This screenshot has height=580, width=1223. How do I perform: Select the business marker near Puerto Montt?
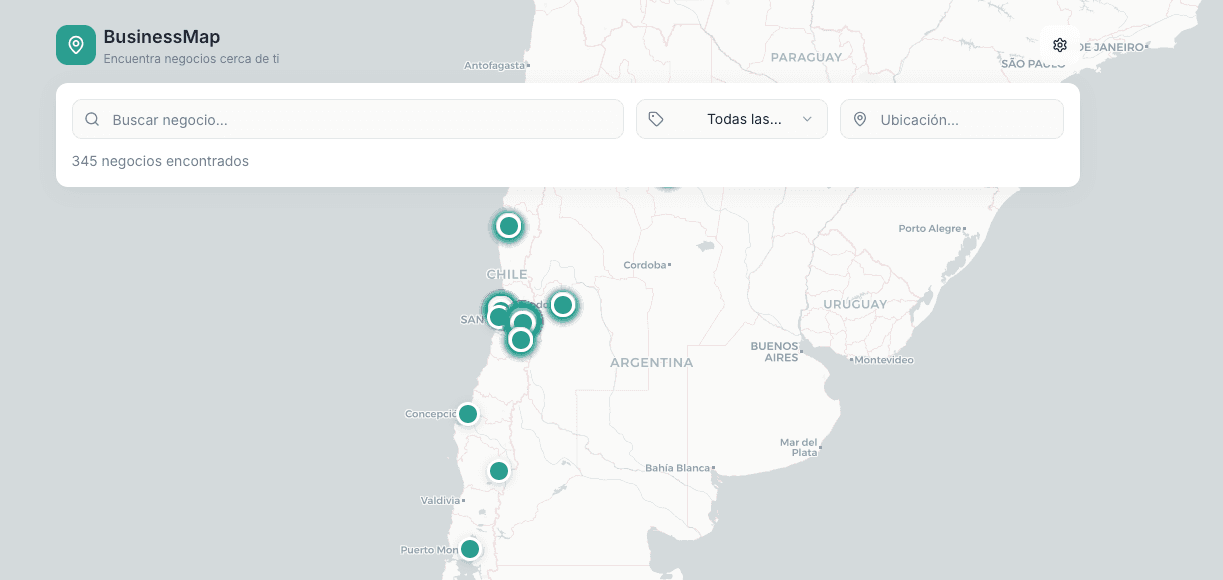pyautogui.click(x=469, y=548)
